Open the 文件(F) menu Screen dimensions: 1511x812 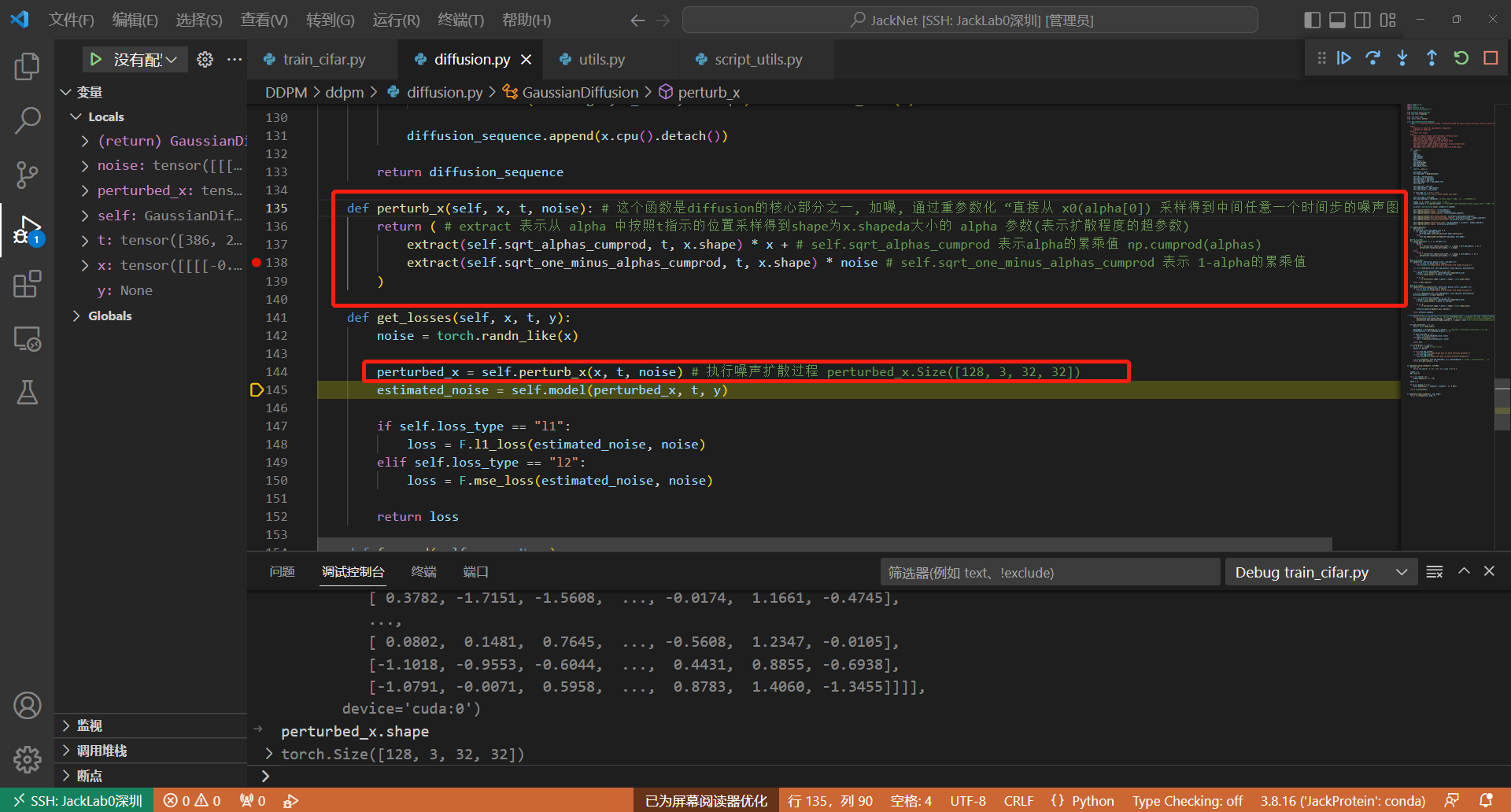coord(71,20)
